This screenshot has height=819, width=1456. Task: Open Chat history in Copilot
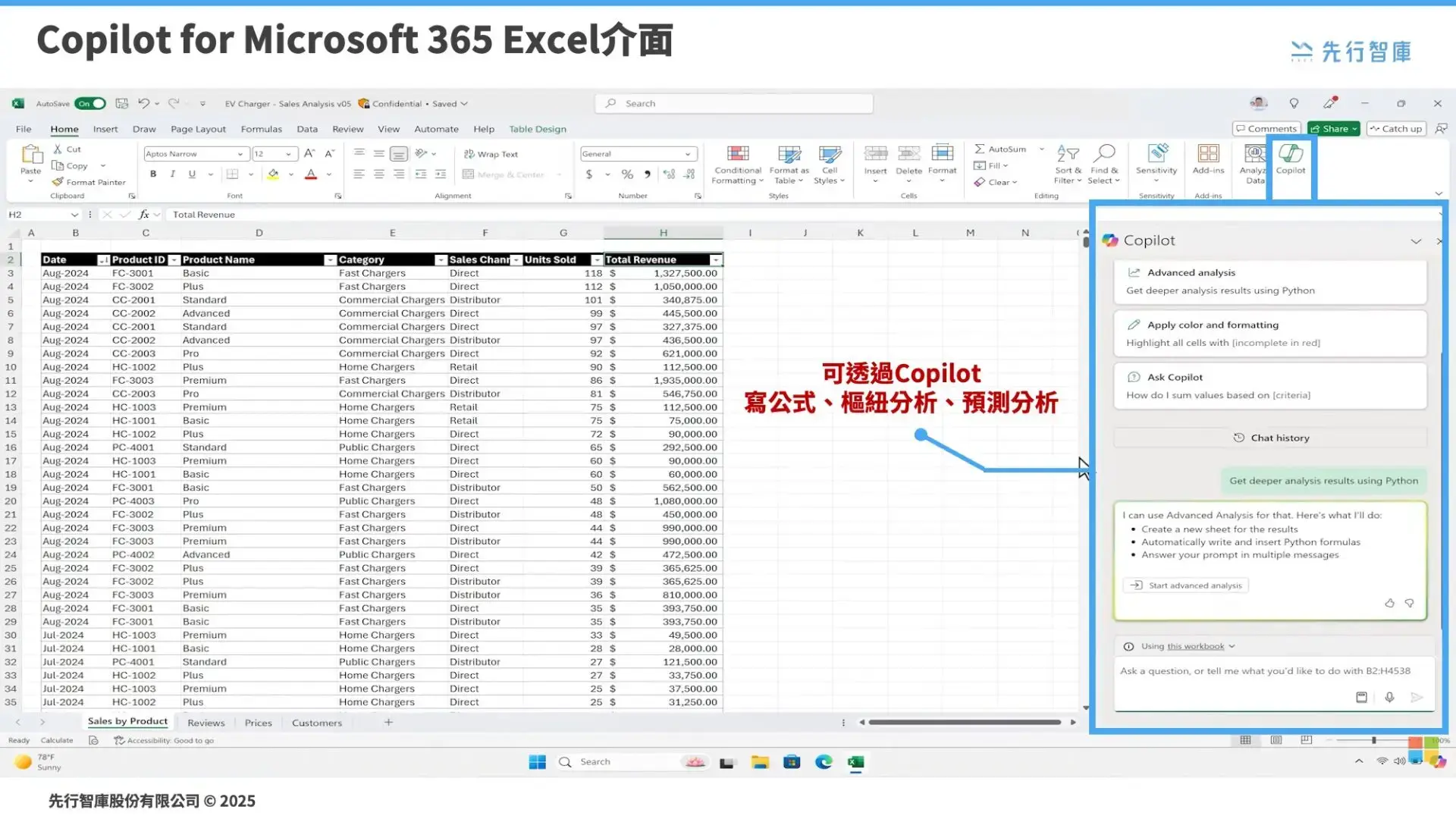point(1271,438)
